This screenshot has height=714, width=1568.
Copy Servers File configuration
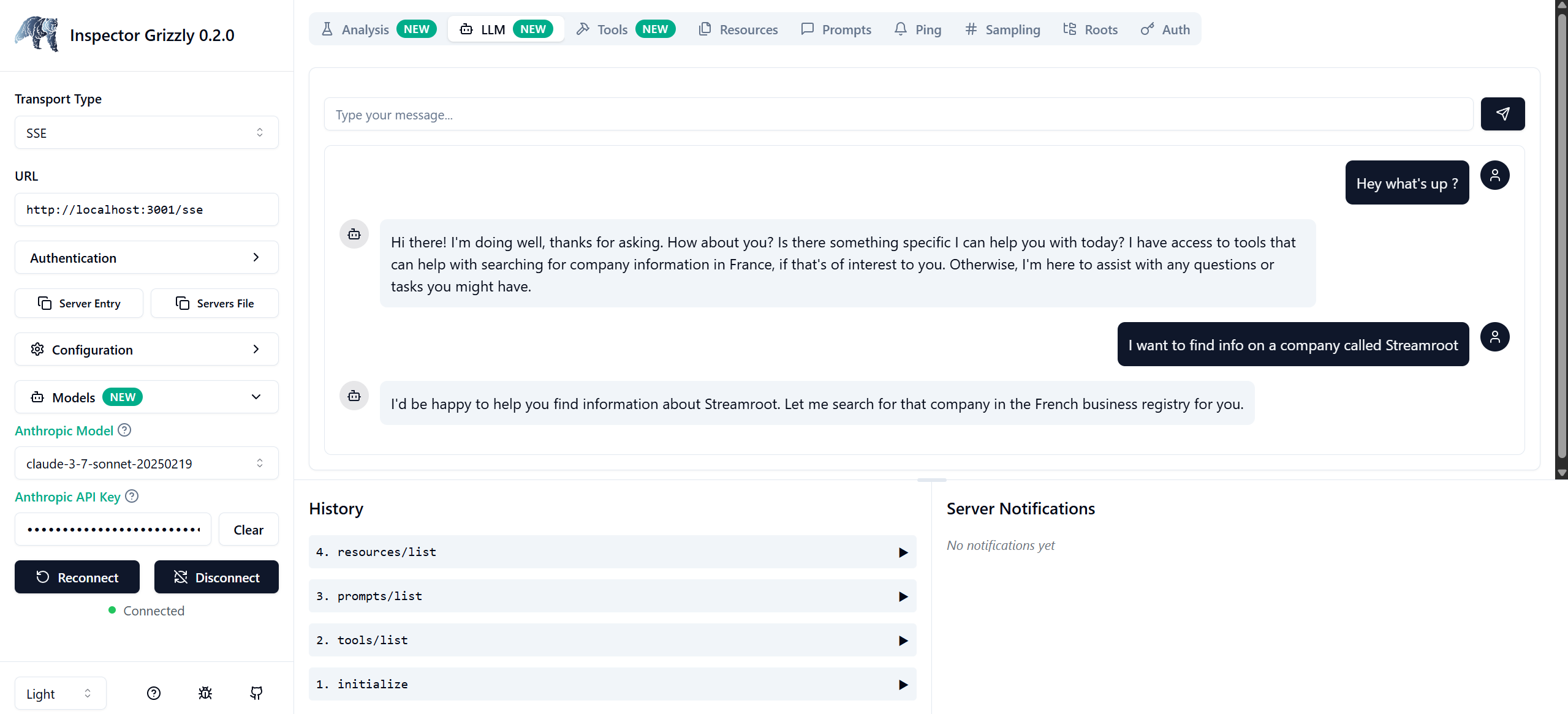pyautogui.click(x=214, y=303)
